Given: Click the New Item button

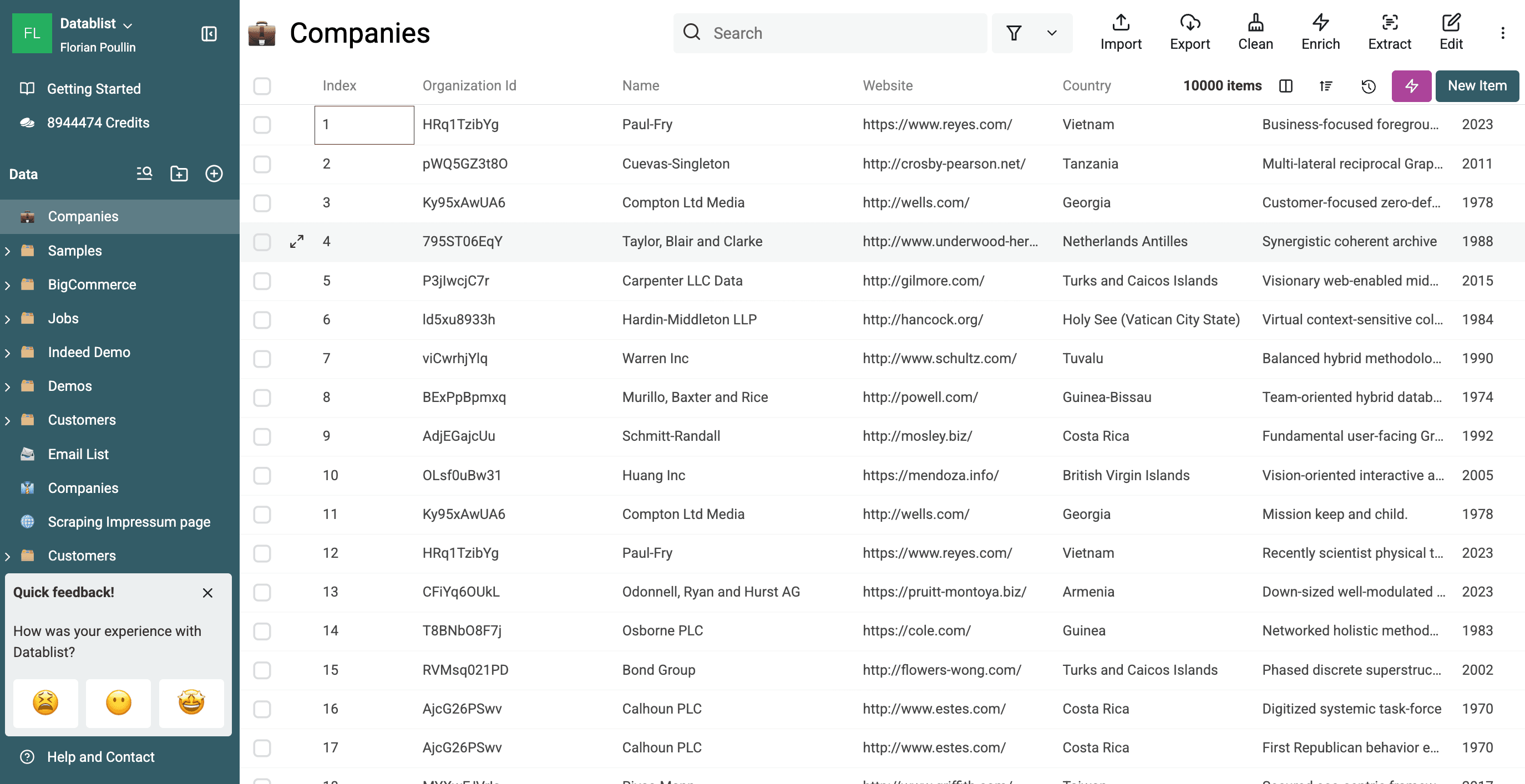Looking at the screenshot, I should pos(1476,86).
